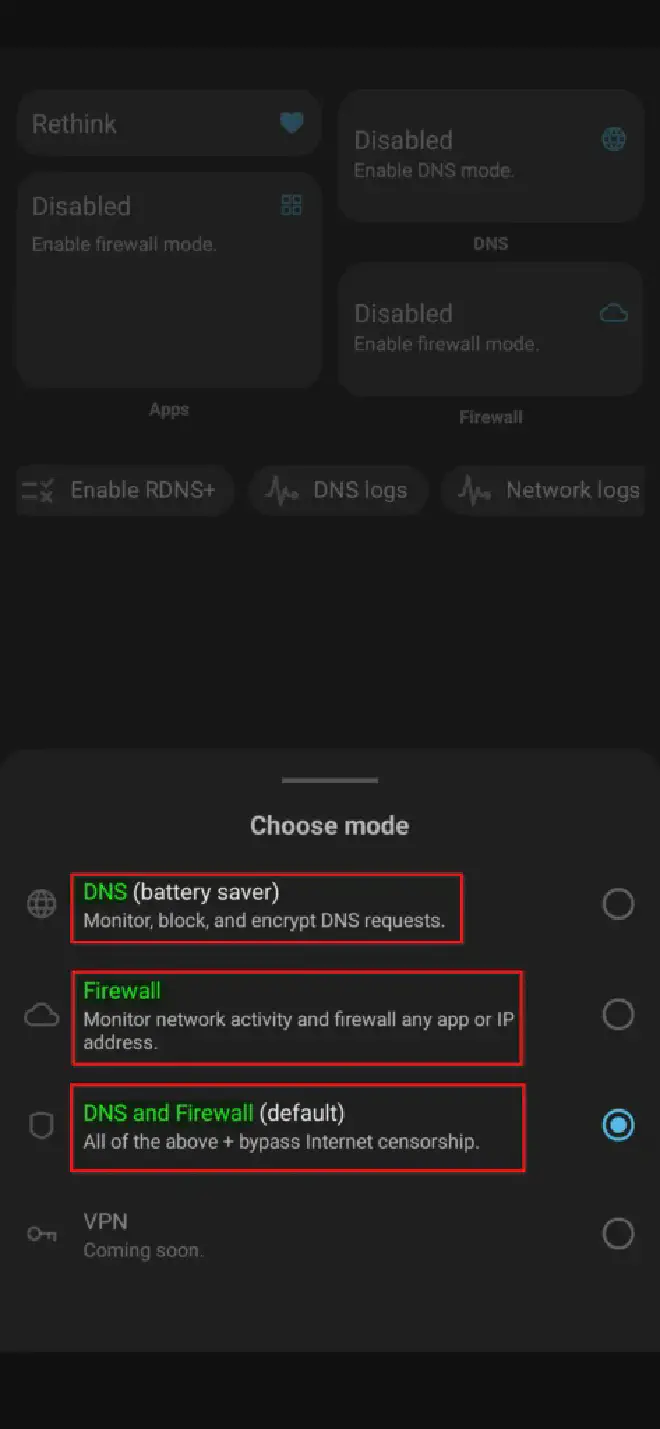Image resolution: width=660 pixels, height=1429 pixels.
Task: Click the globe icon on DNS card
Action: pyautogui.click(x=614, y=139)
